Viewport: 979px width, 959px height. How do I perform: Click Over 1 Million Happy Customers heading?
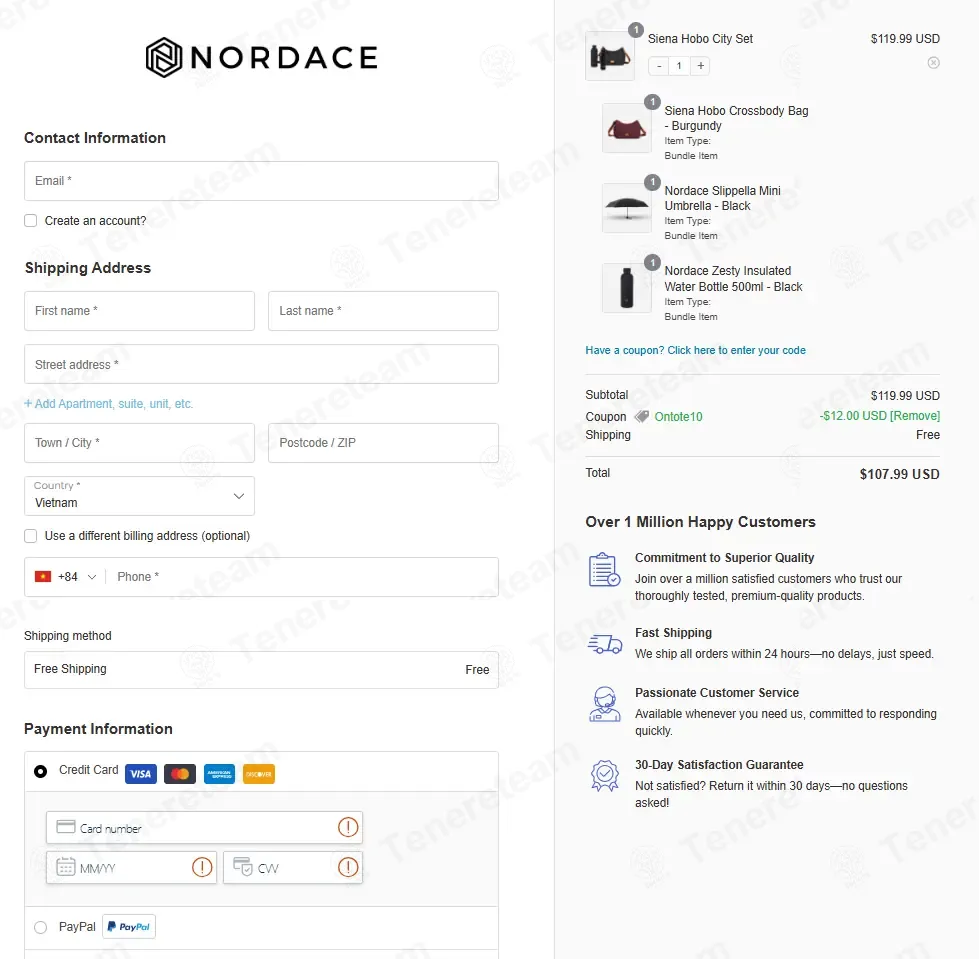pyautogui.click(x=701, y=522)
